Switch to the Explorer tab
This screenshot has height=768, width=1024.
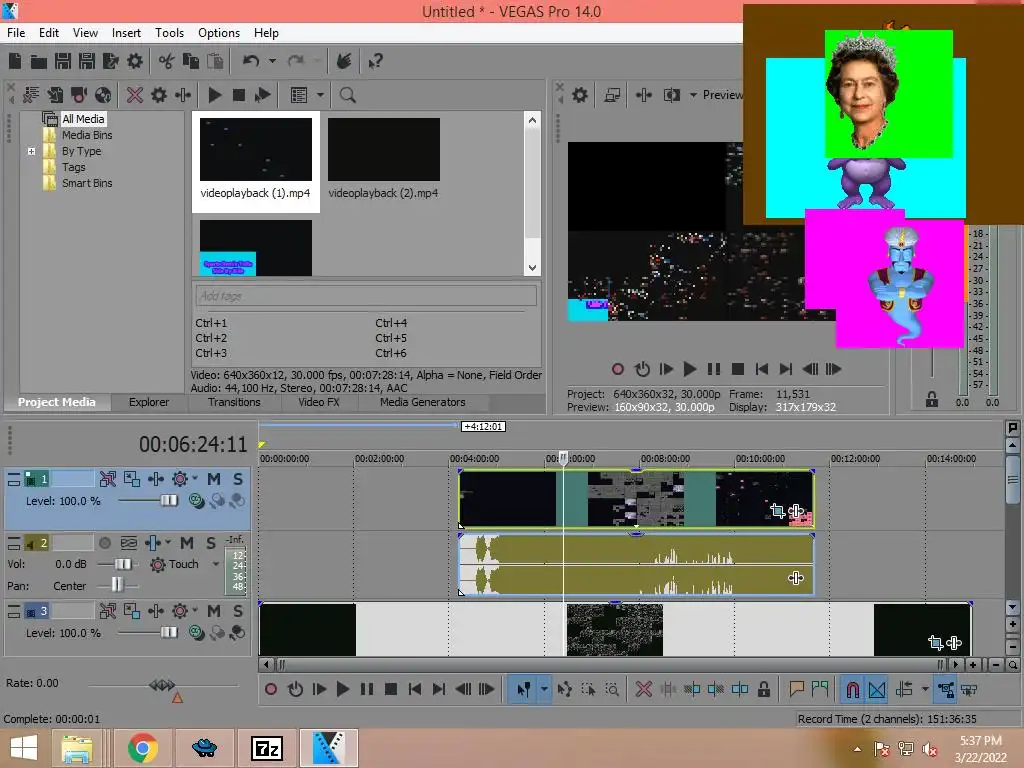(148, 402)
